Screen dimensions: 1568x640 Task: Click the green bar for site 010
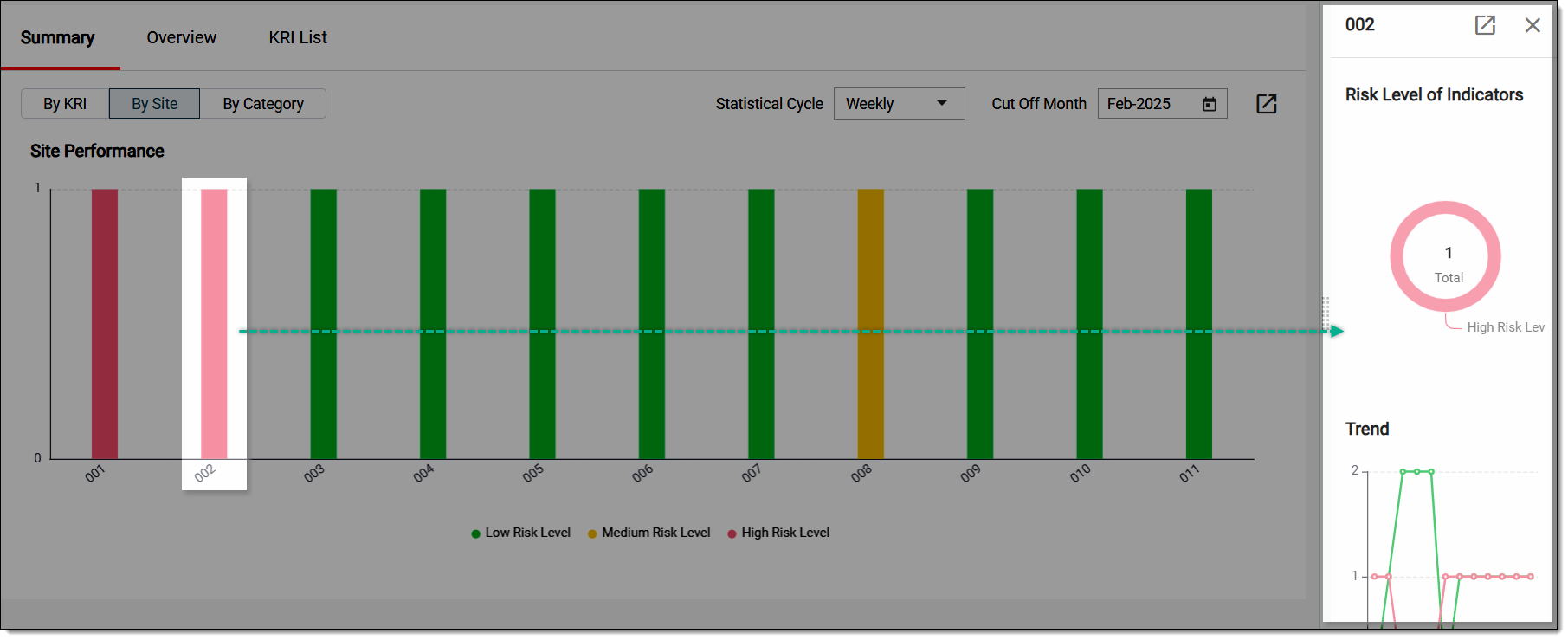1090,324
